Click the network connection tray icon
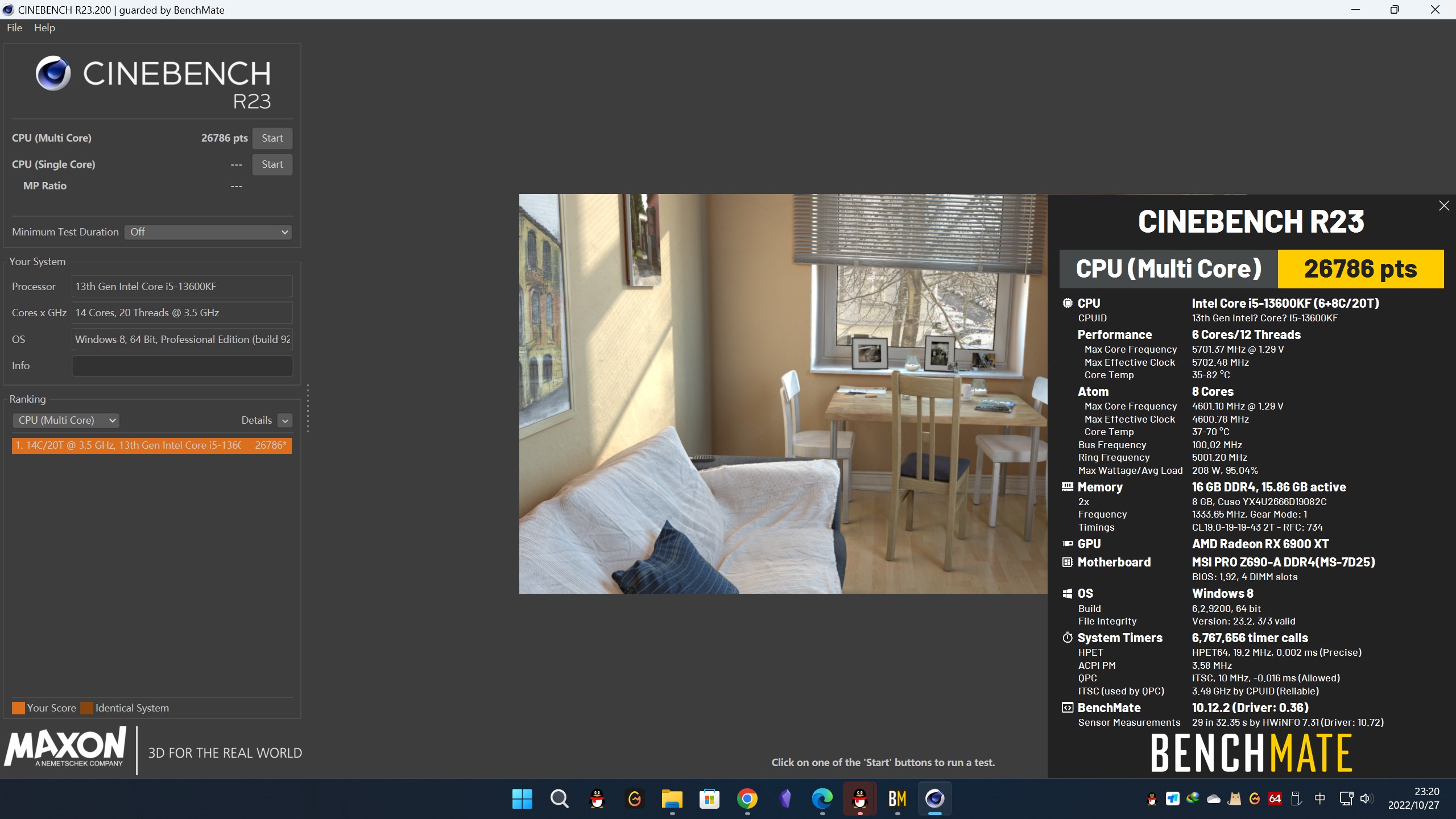Screen dimensions: 1456x819 [x=1346, y=799]
